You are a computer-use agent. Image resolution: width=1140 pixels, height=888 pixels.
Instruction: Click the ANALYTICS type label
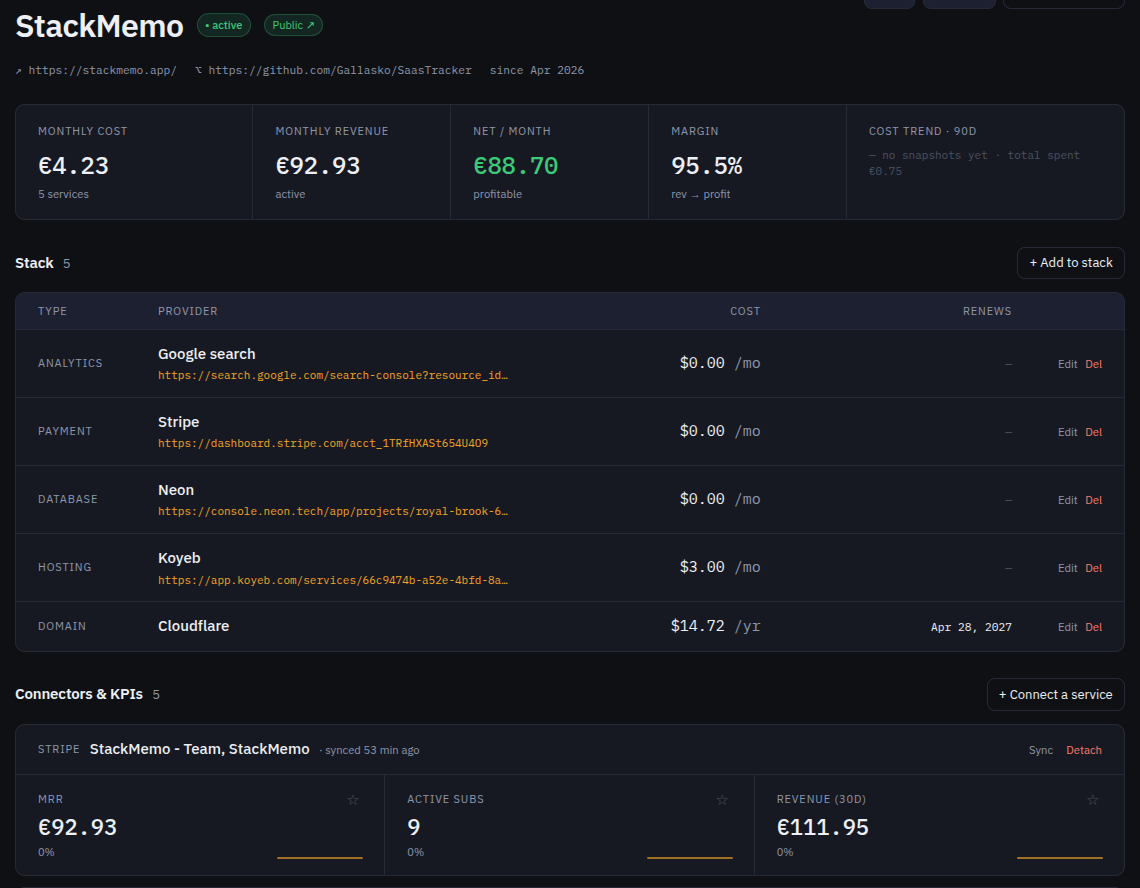[70, 363]
